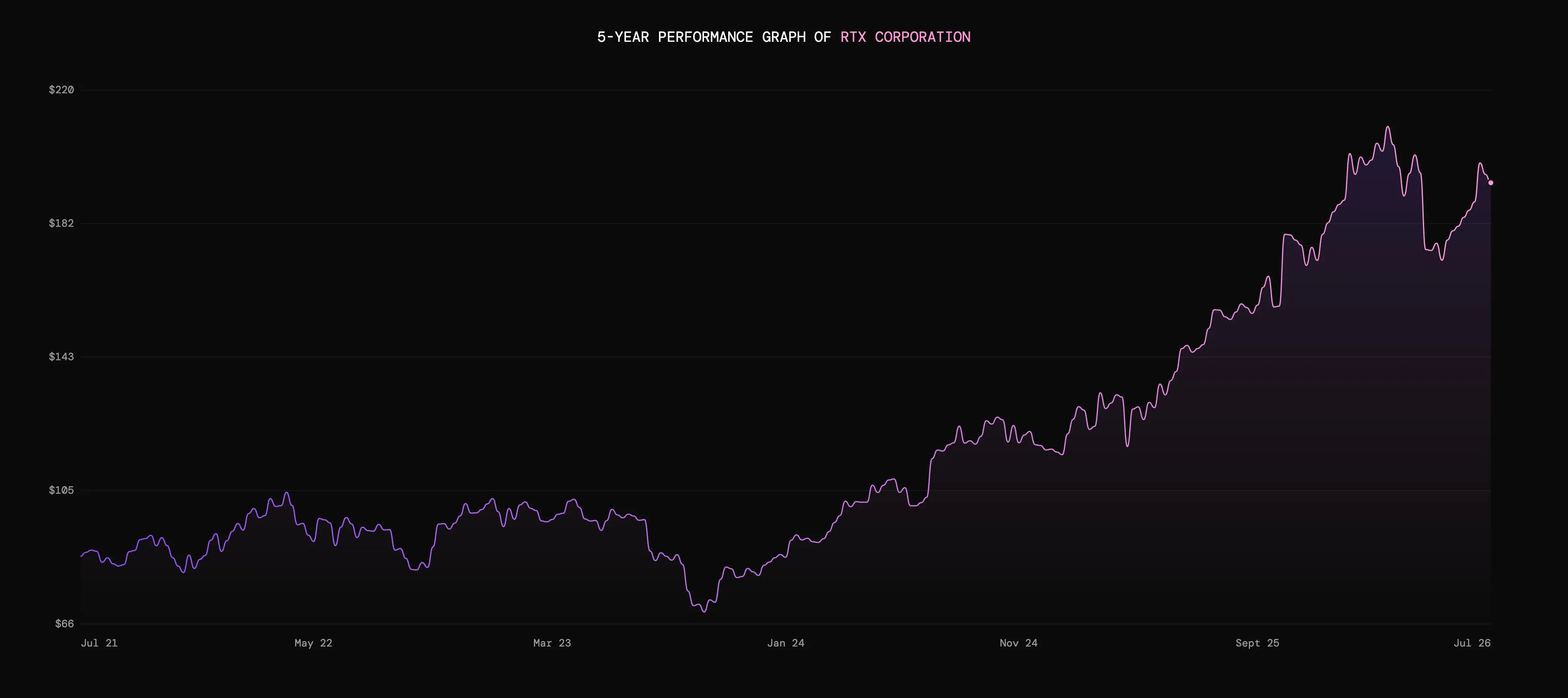The height and width of the screenshot is (698, 1568).
Task: Click the $220 y-axis label
Action: point(62,90)
